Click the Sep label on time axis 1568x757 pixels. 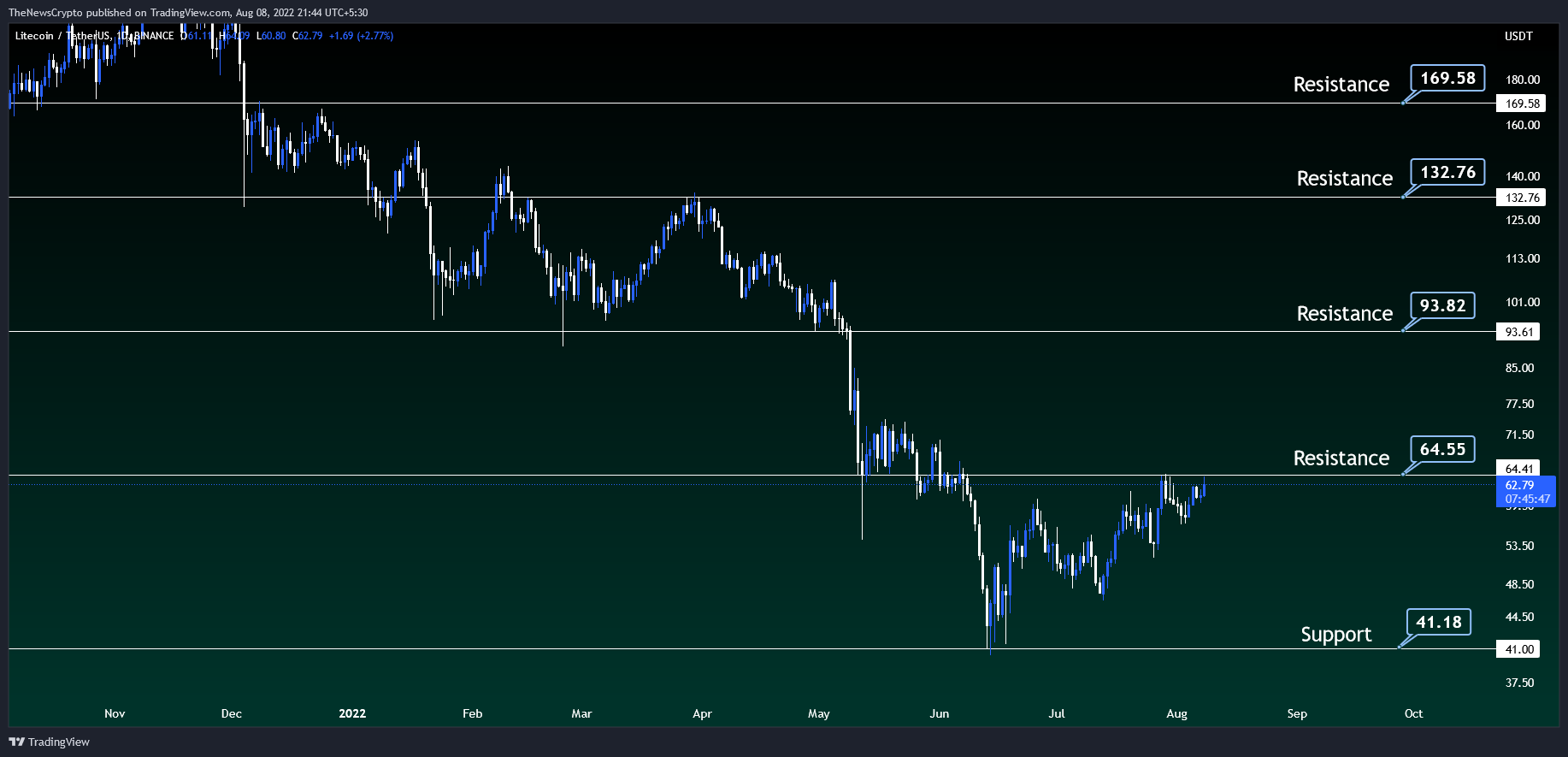[x=1297, y=713]
